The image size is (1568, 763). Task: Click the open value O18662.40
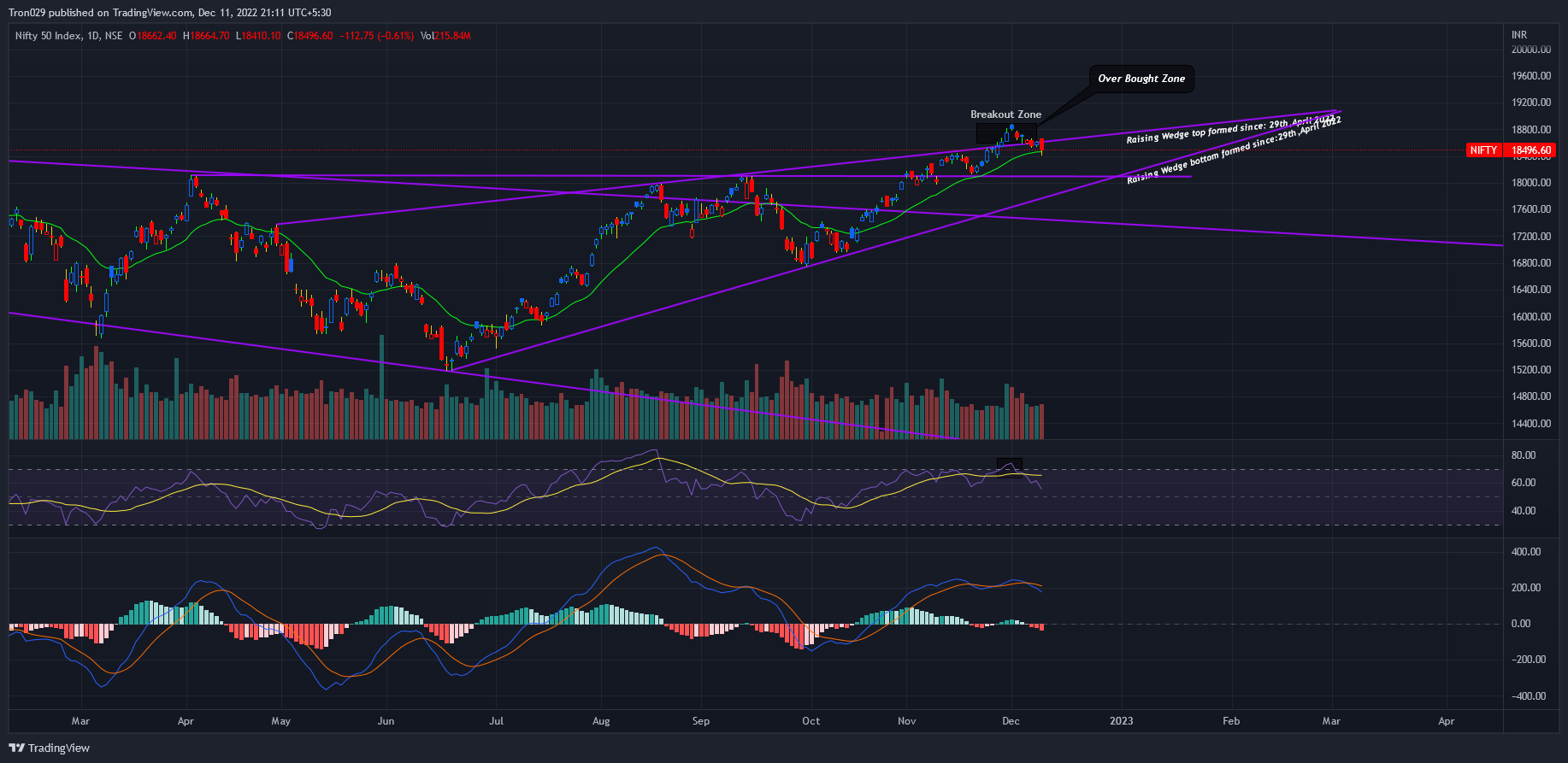[x=152, y=36]
